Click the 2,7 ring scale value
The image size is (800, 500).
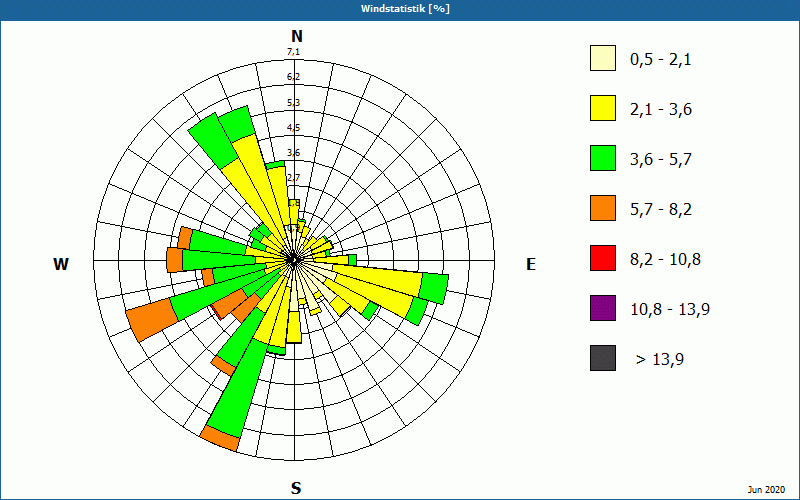click(x=293, y=178)
